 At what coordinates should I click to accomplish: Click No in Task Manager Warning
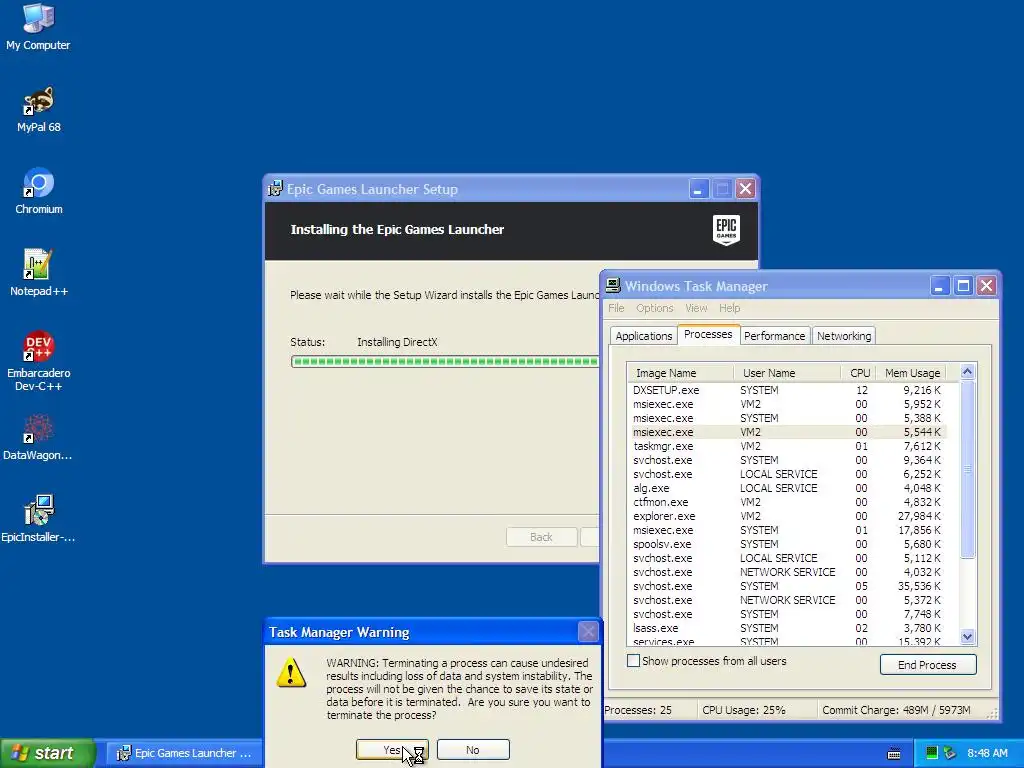[473, 750]
